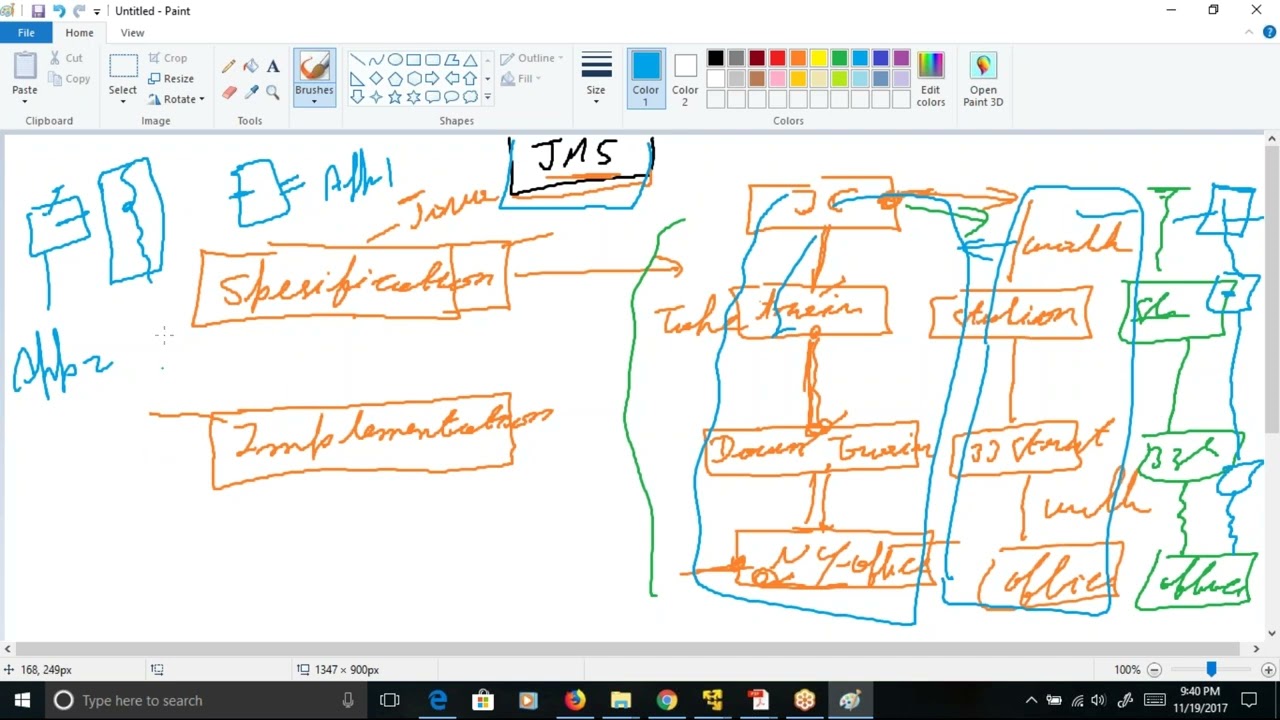Click the Redo arrow in title bar
The height and width of the screenshot is (720, 1280).
pos(79,11)
